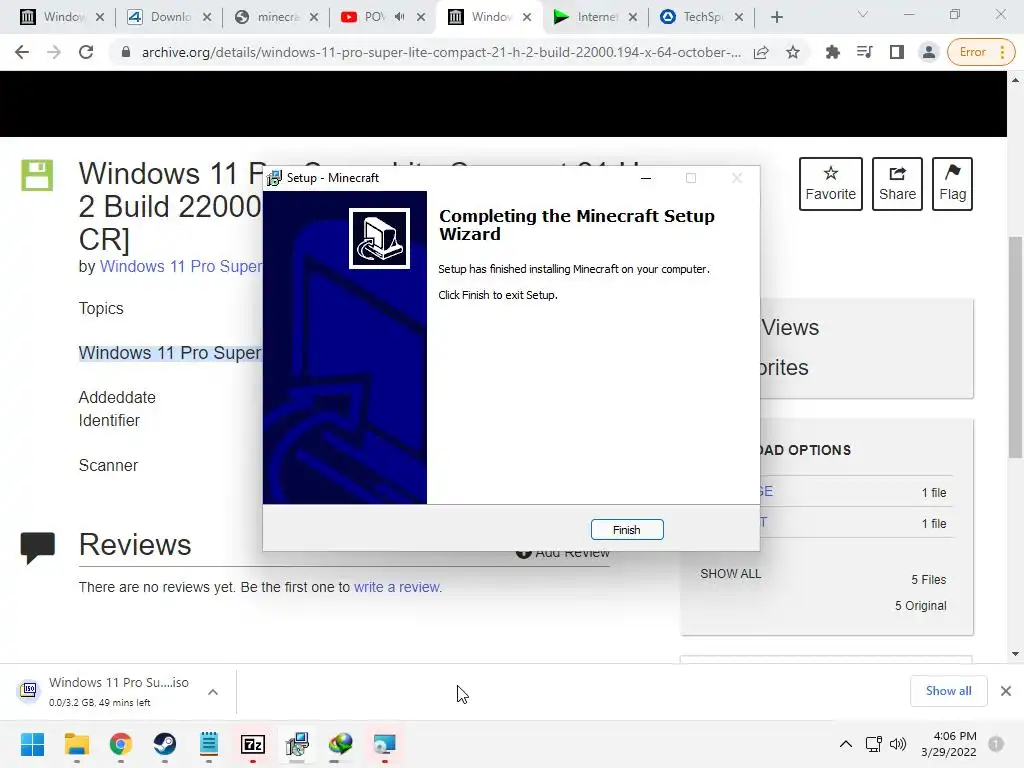This screenshot has width=1024, height=768.
Task: Mute audio on the YouTube tab
Action: tap(400, 17)
